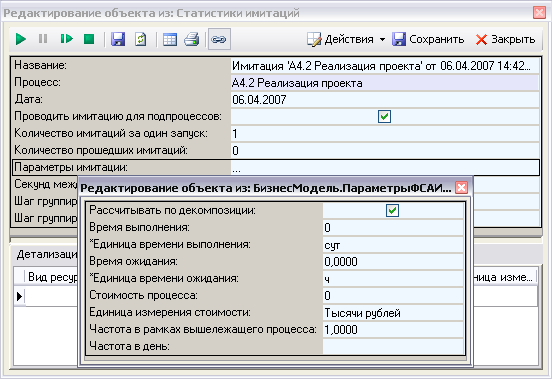Click the Рассчитывать по декомпозиции label
The image size is (552, 379).
tap(172, 210)
